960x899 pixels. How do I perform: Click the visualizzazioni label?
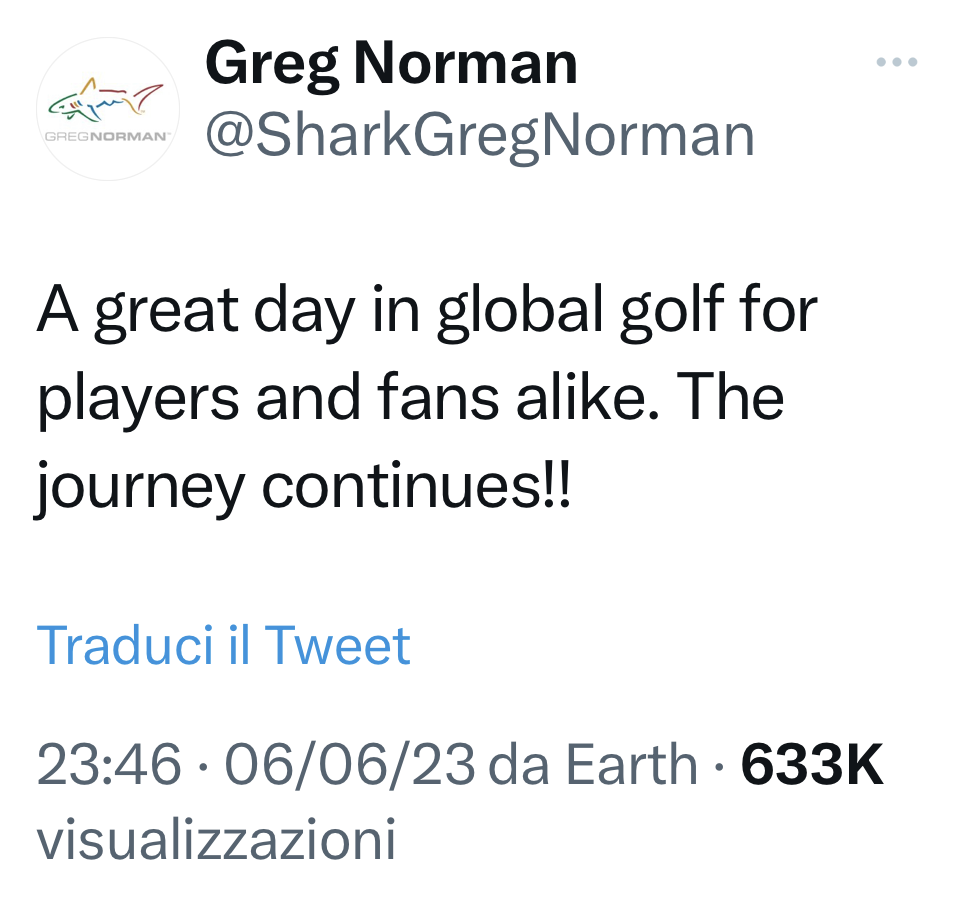(217, 840)
